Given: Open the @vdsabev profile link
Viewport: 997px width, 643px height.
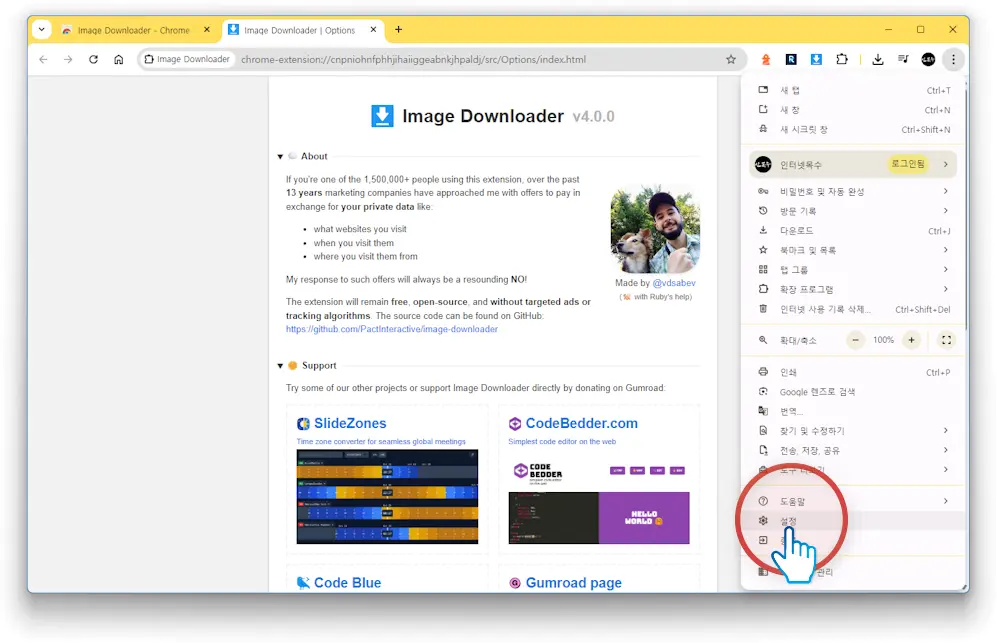Looking at the screenshot, I should [x=674, y=283].
